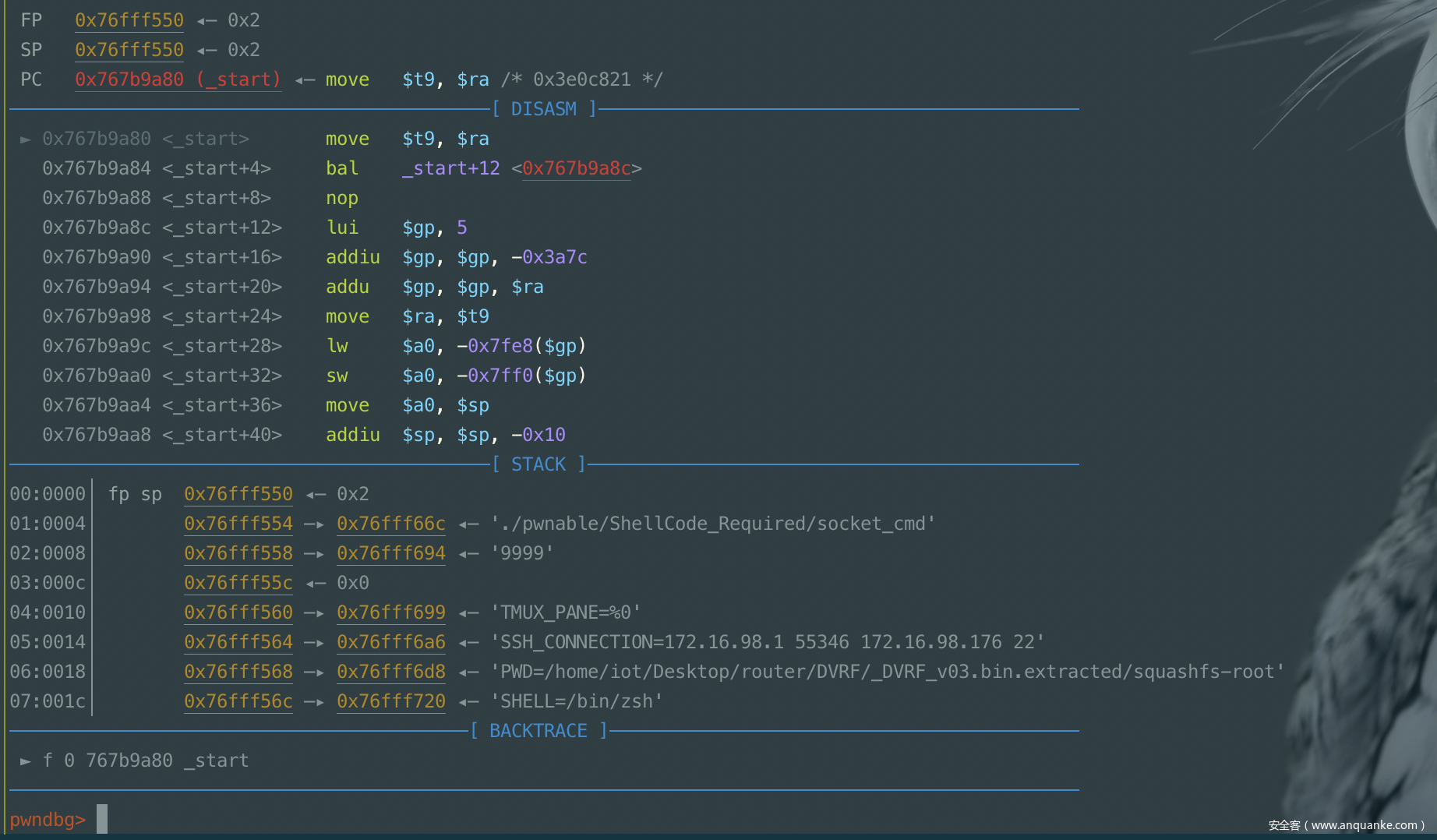Click the SP register address 0x76fff550
Screen dimensions: 1437x840
pyautogui.click(x=129, y=50)
